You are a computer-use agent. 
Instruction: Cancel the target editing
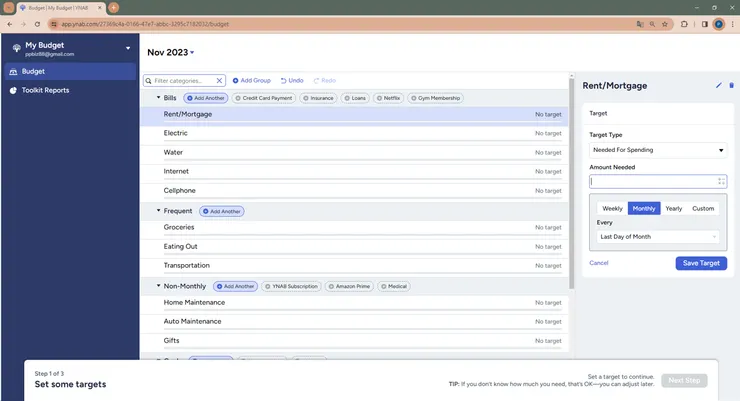(x=598, y=263)
